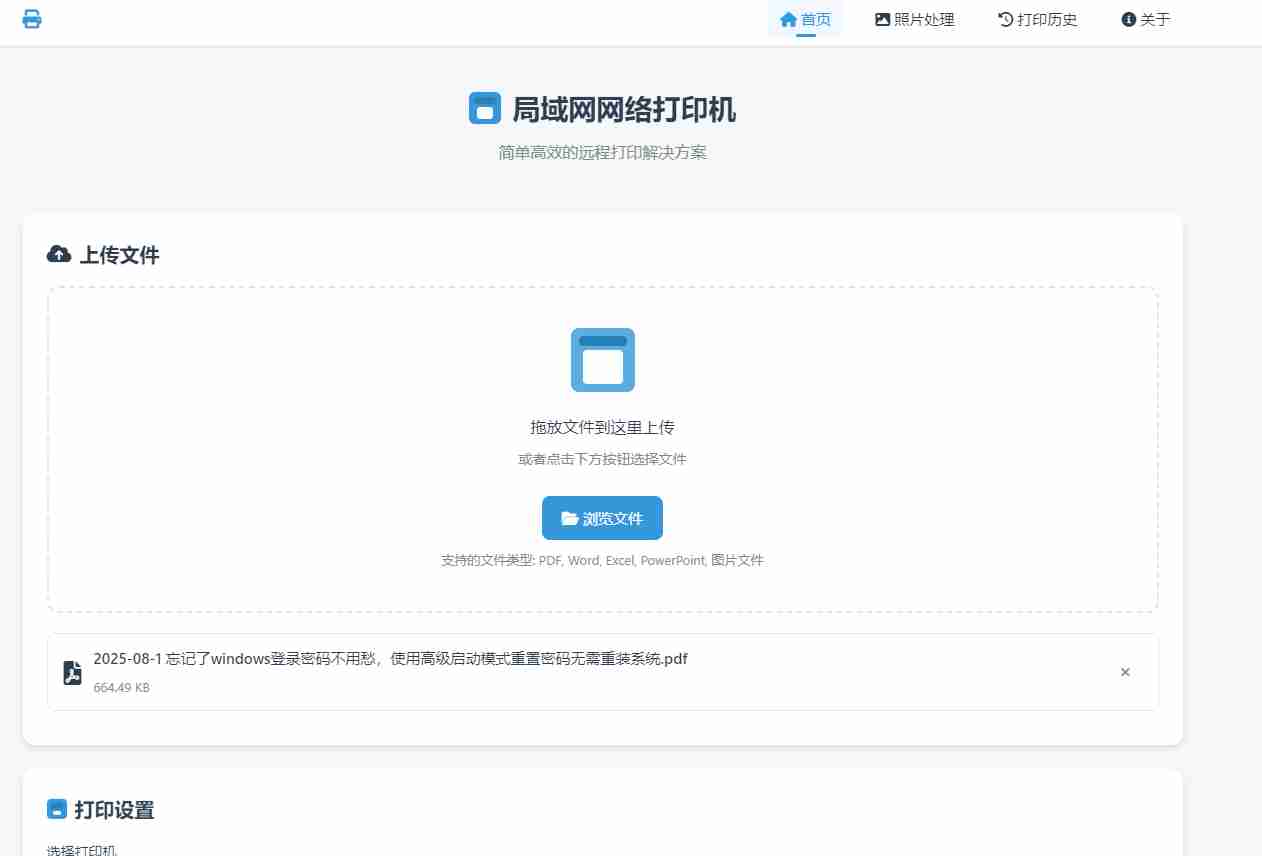Click the cloud upload icon beside 上传文件
This screenshot has height=856, width=1262.
click(x=59, y=253)
